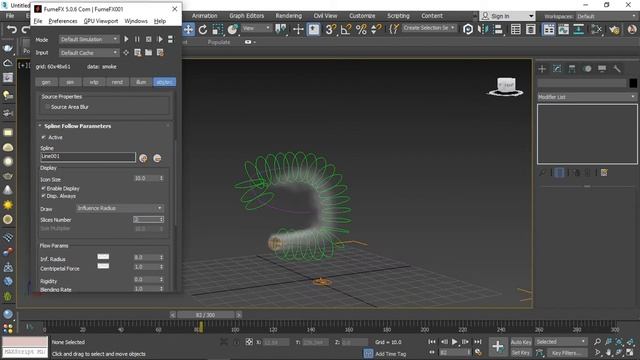Click the Inf. Radius white swatch button
Image resolution: width=640 pixels, height=360 pixels.
pyautogui.click(x=103, y=257)
